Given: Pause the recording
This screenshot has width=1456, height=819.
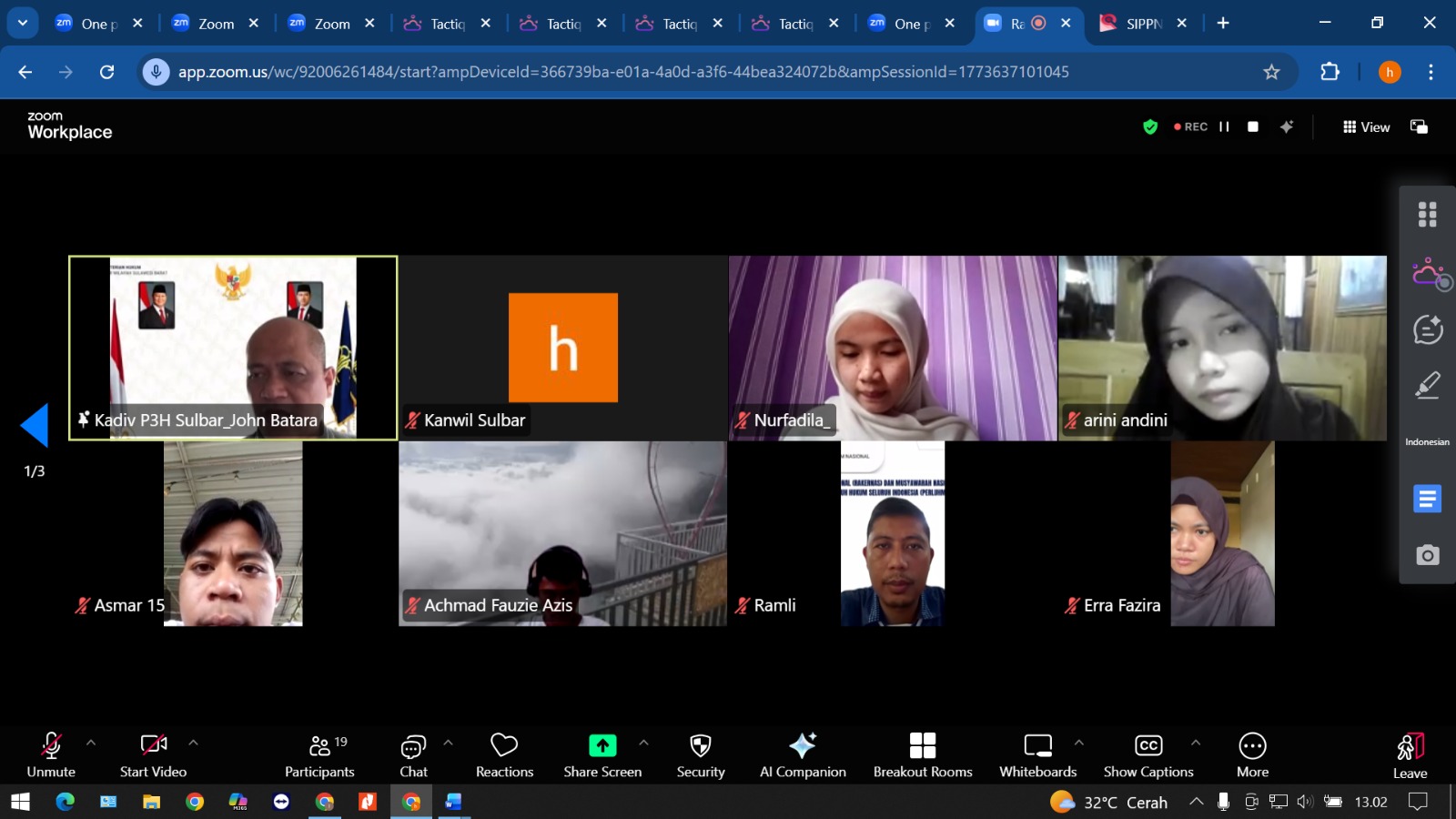Looking at the screenshot, I should coord(1224,127).
